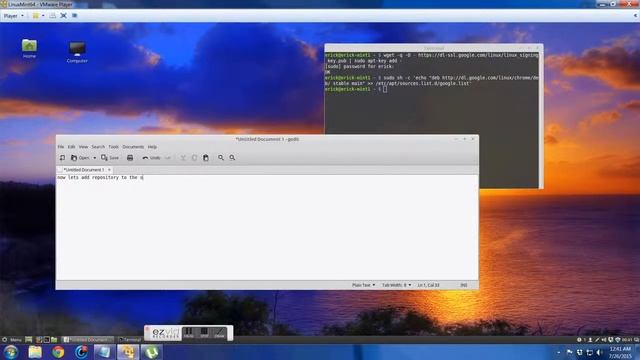The height and width of the screenshot is (360, 640).
Task: Copy selection with copy icon
Action: pos(194,158)
